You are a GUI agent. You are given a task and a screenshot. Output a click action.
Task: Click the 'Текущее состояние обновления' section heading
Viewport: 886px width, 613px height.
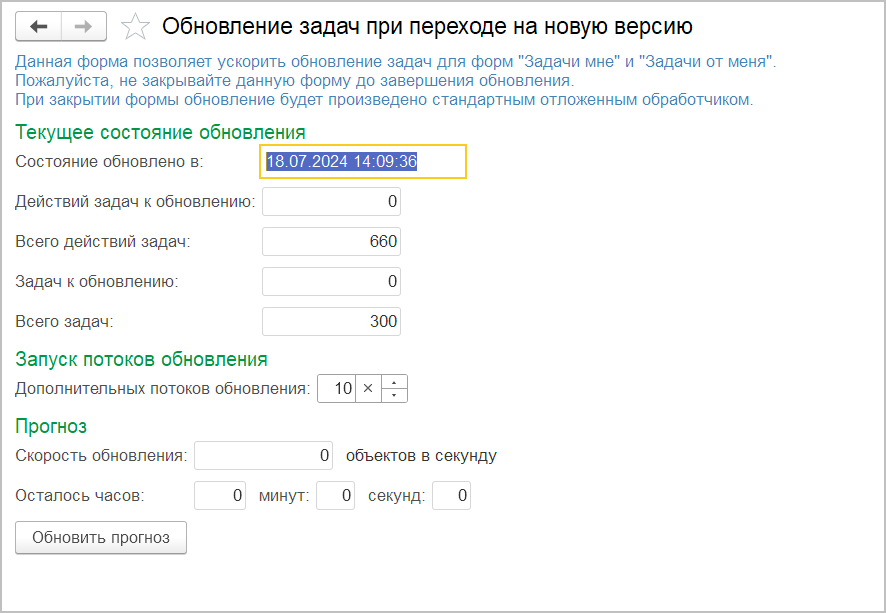160,132
